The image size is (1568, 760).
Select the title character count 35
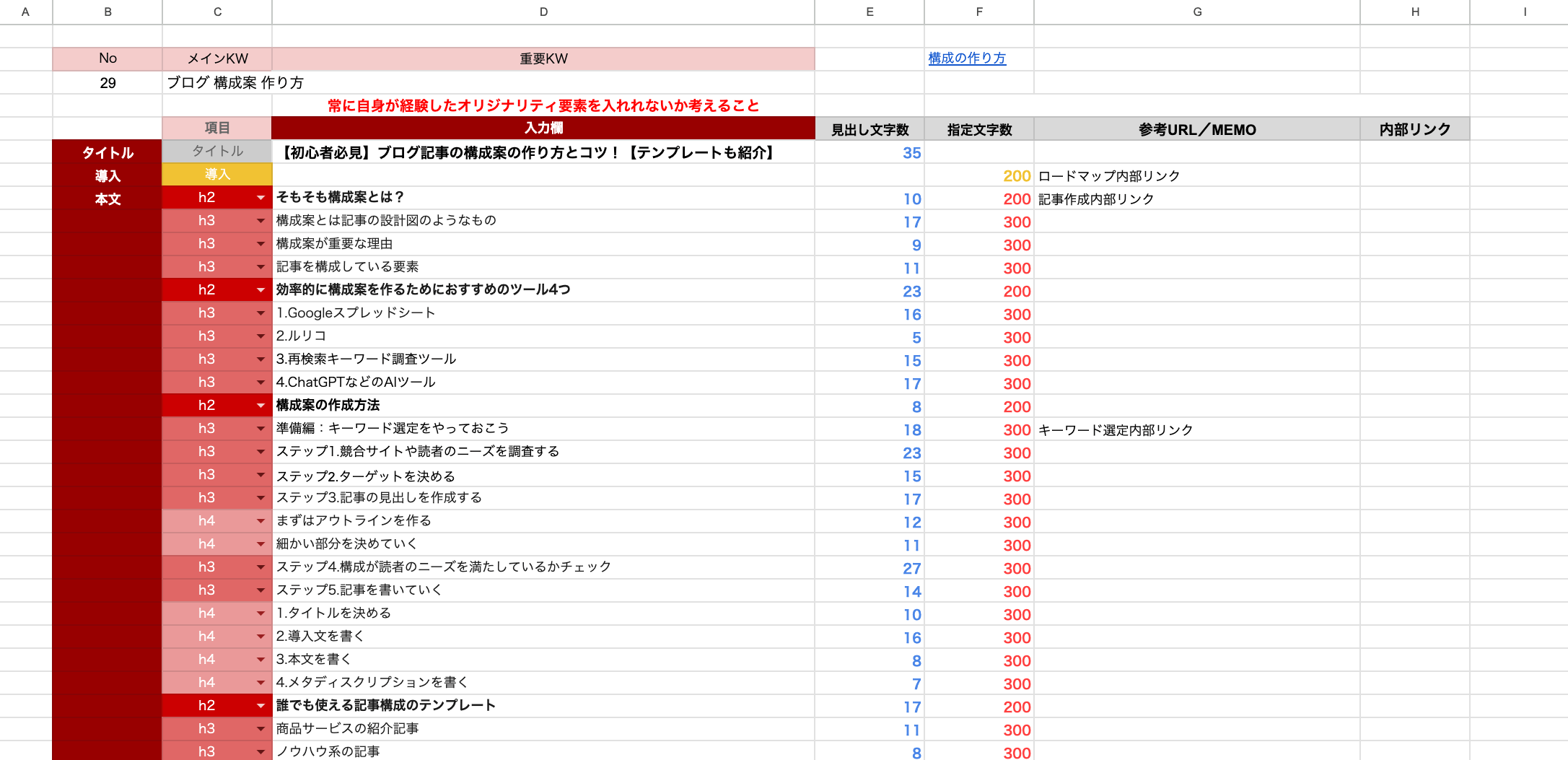(x=870, y=152)
